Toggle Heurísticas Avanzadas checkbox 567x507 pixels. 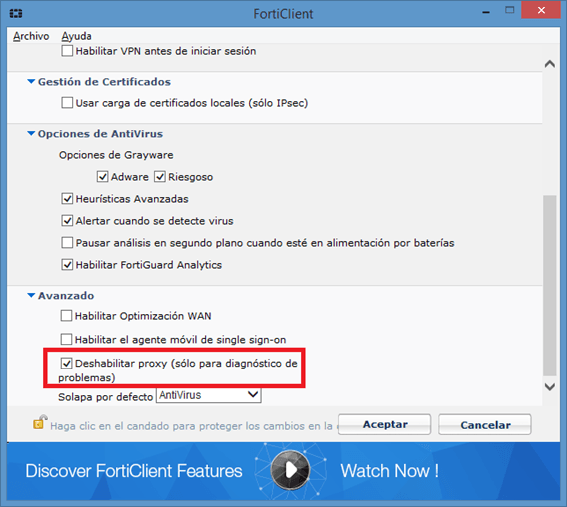pyautogui.click(x=67, y=199)
